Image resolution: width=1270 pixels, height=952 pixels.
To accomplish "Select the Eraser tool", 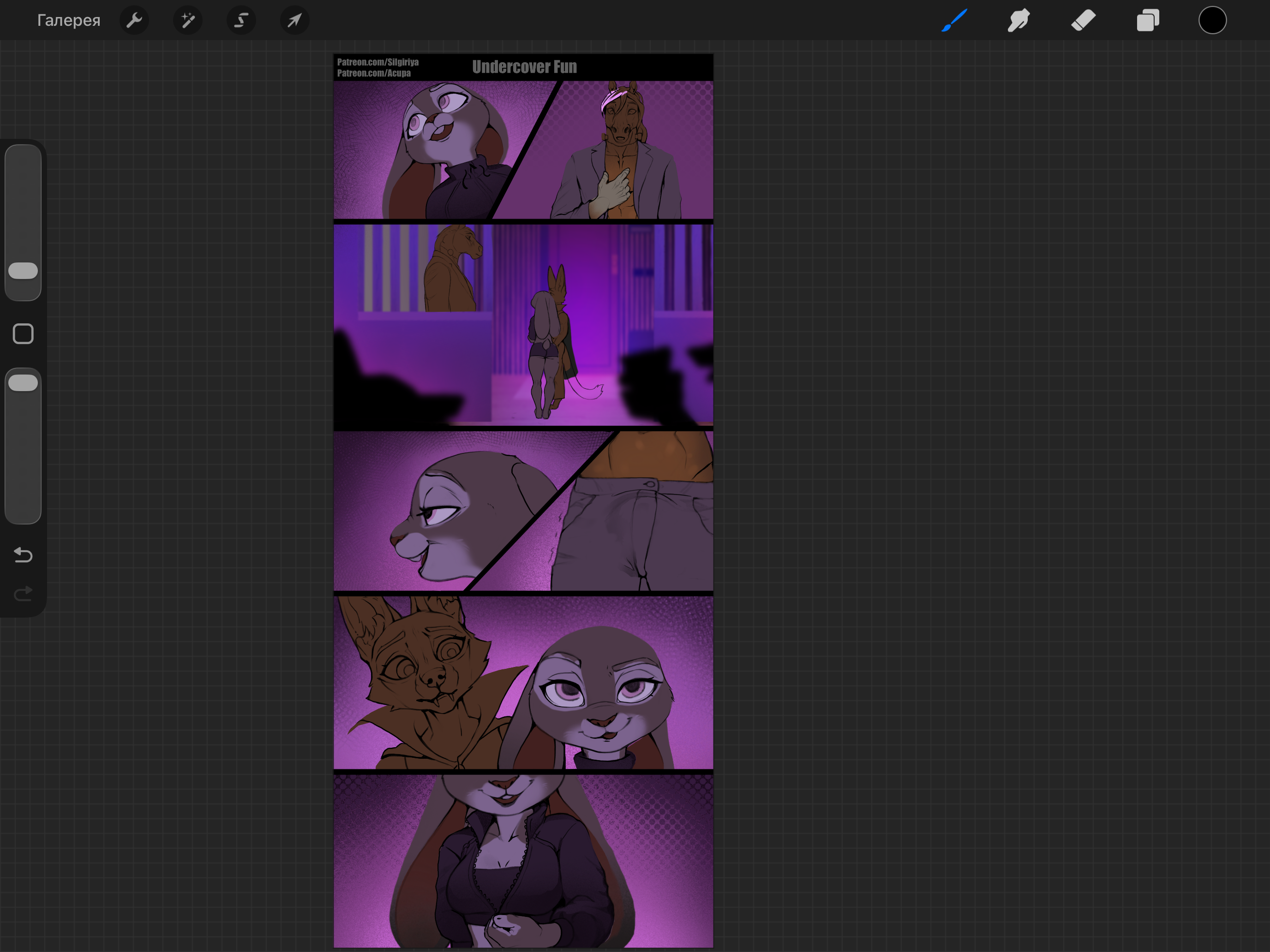I will coord(1084,21).
